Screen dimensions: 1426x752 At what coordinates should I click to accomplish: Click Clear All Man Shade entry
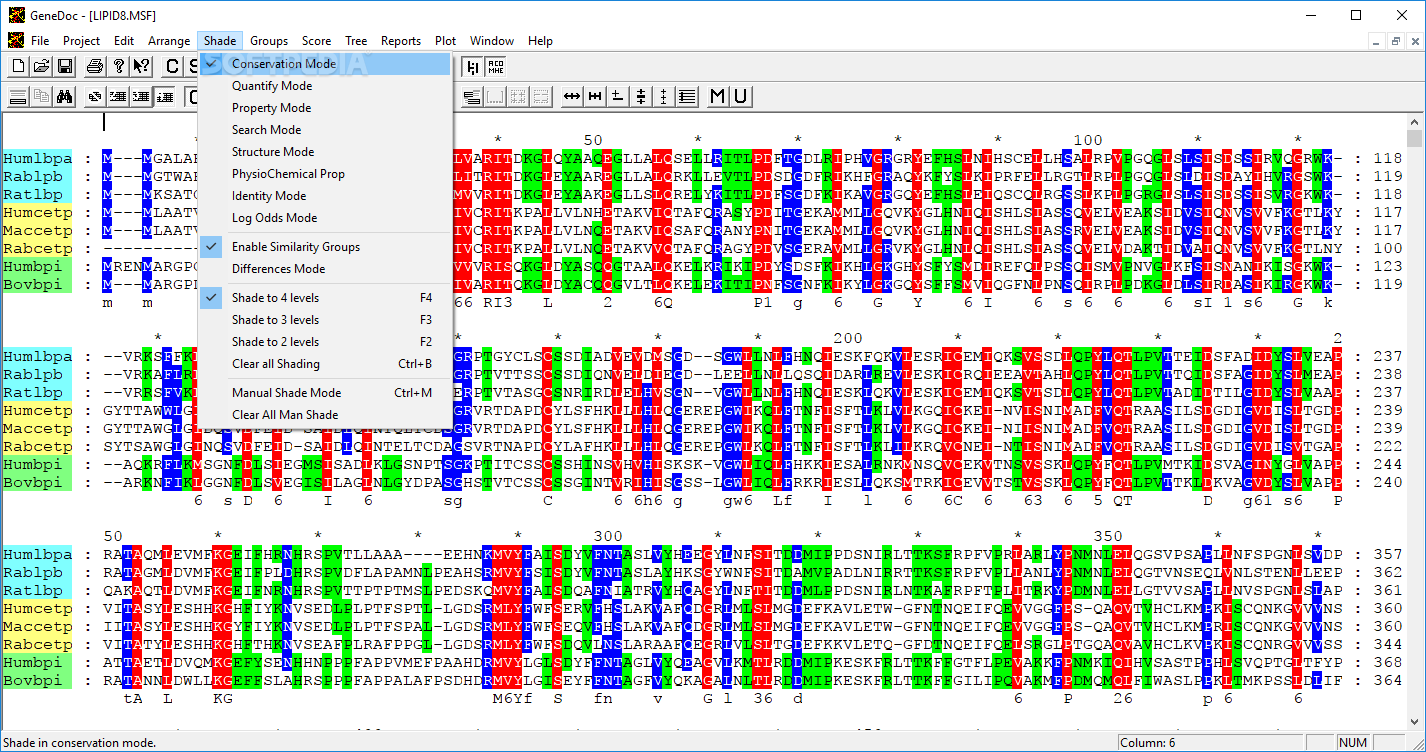coord(325,415)
